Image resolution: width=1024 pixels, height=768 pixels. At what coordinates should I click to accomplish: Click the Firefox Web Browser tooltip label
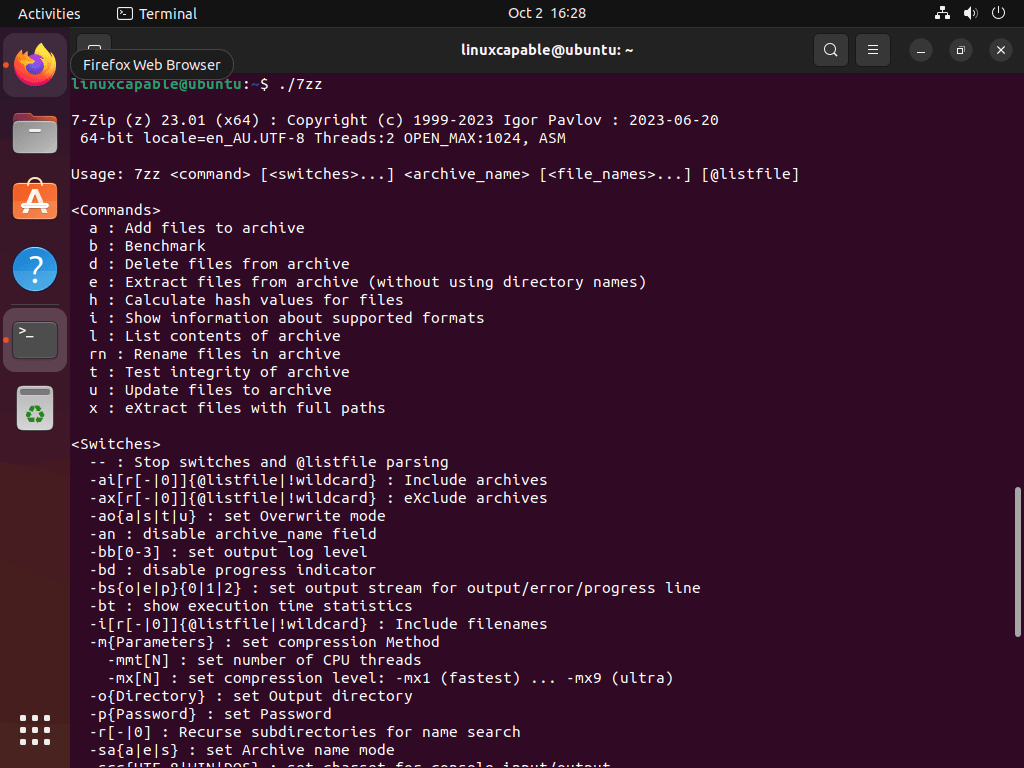click(x=150, y=64)
